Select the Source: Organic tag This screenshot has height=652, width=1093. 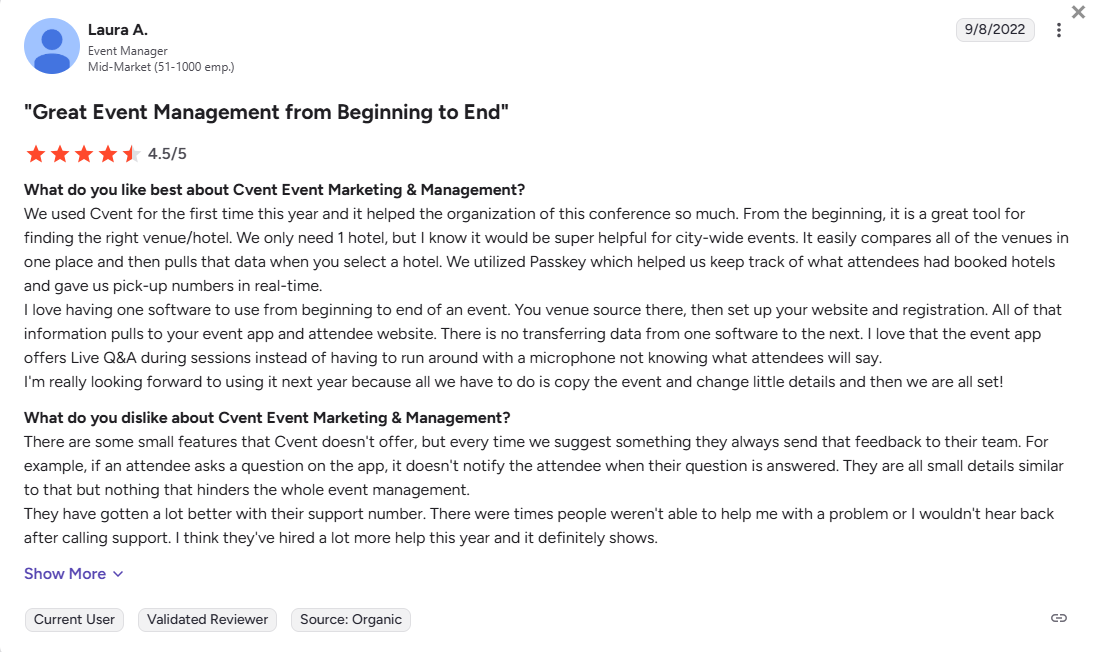coord(351,620)
